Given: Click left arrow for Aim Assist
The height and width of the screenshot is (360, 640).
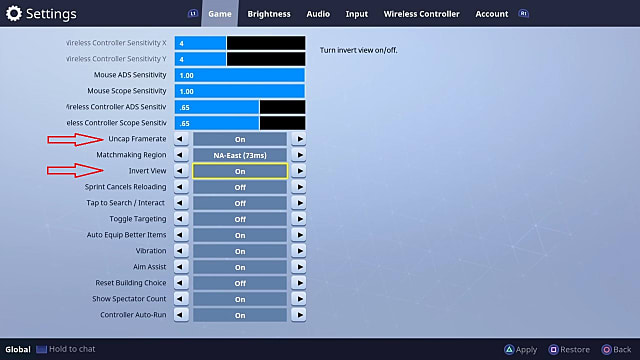Looking at the screenshot, I should coord(181,267).
